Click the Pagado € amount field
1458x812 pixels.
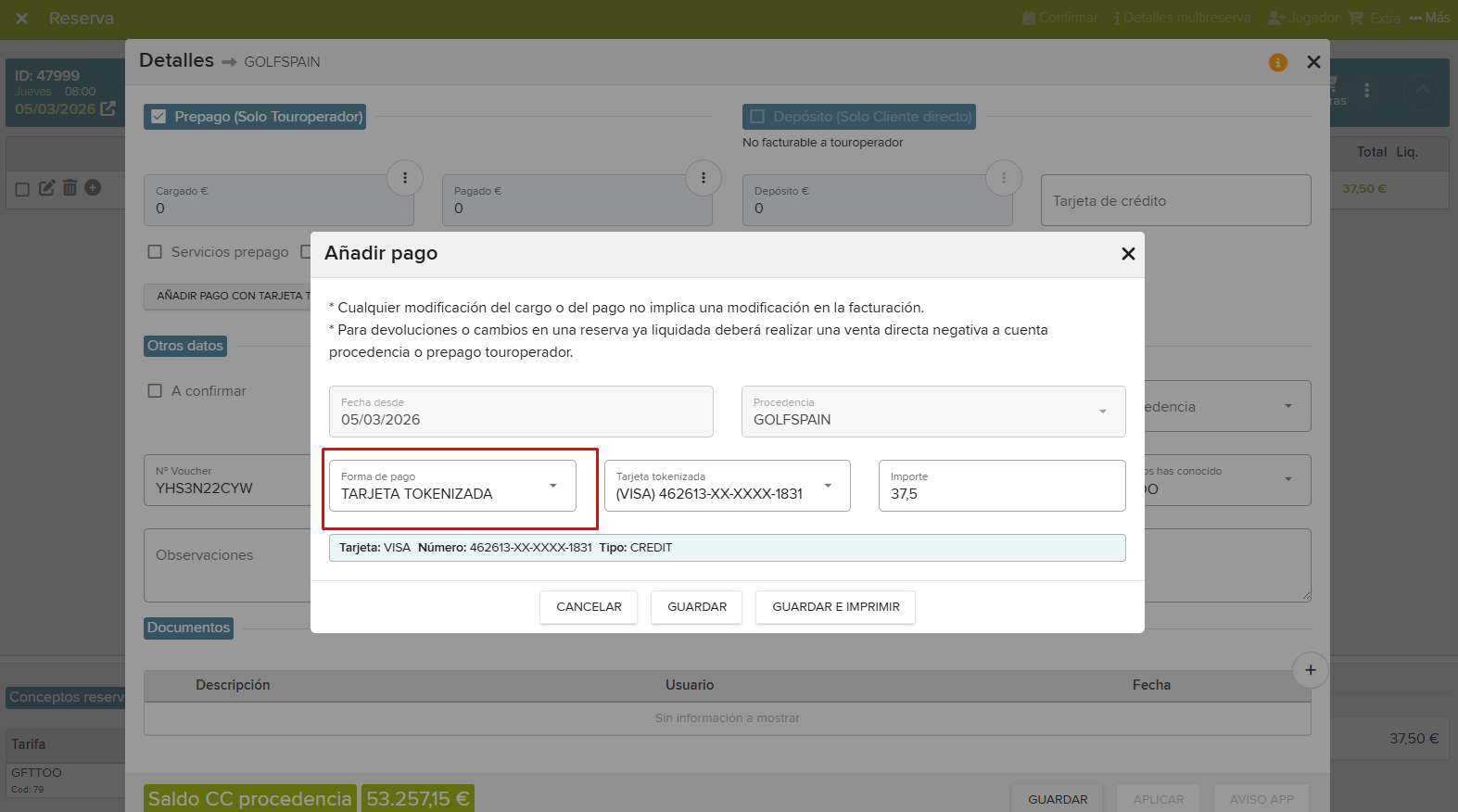pyautogui.click(x=577, y=200)
